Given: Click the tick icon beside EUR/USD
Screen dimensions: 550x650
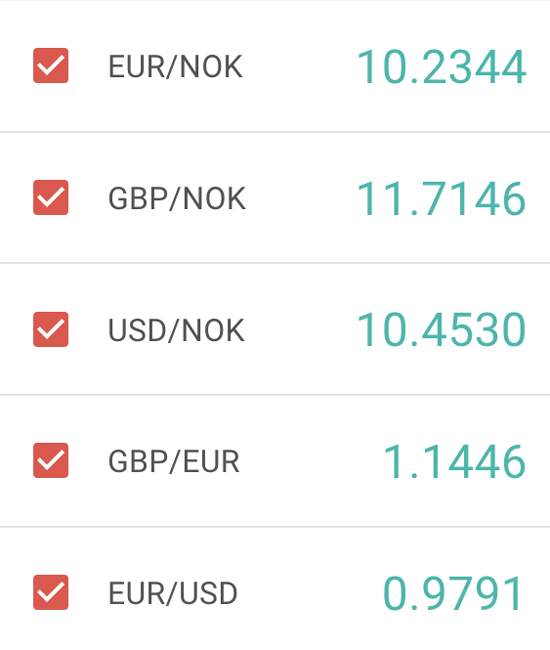Looking at the screenshot, I should [51, 592].
